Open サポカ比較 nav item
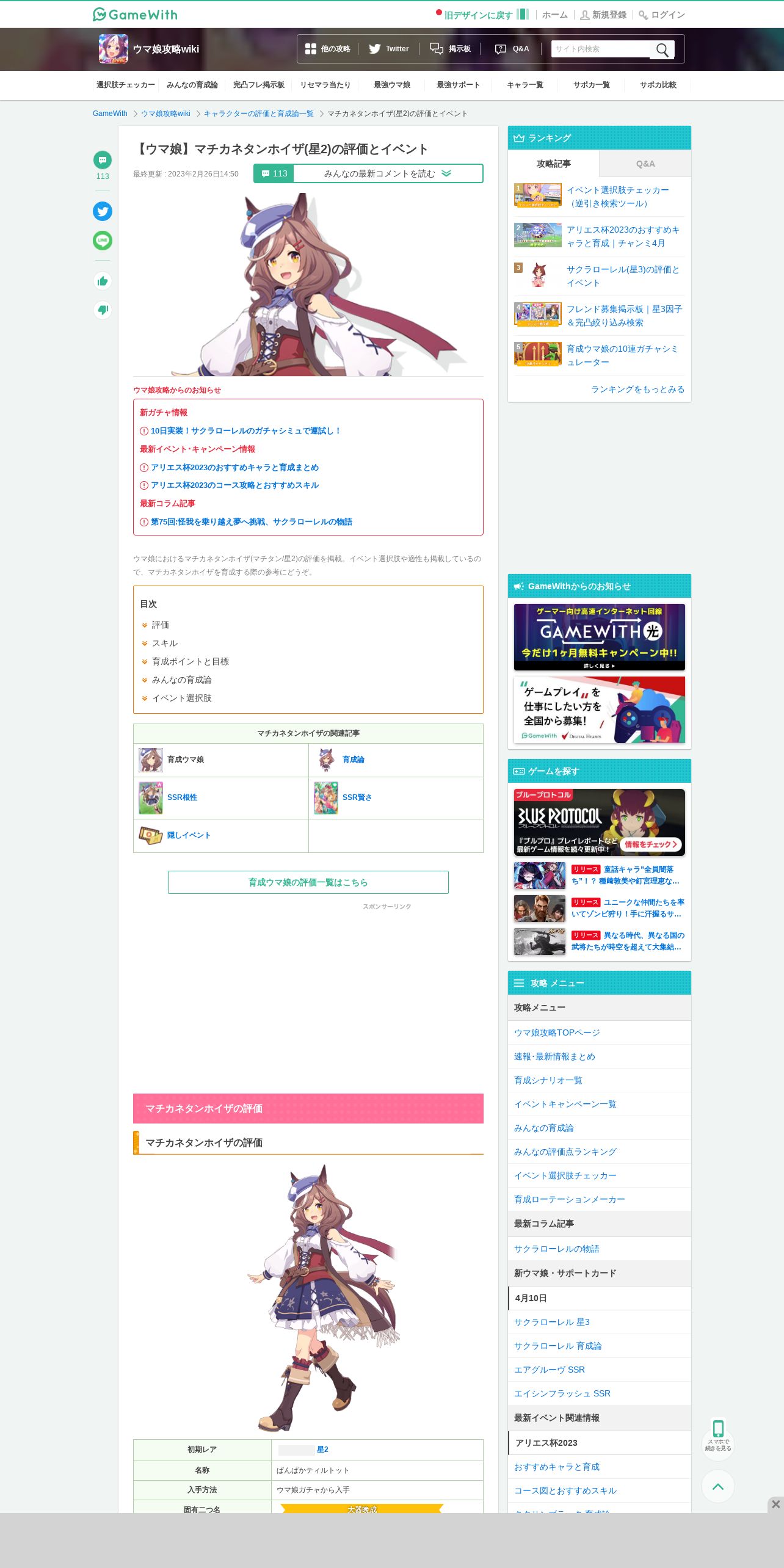Image resolution: width=784 pixels, height=1568 pixels. tap(658, 85)
